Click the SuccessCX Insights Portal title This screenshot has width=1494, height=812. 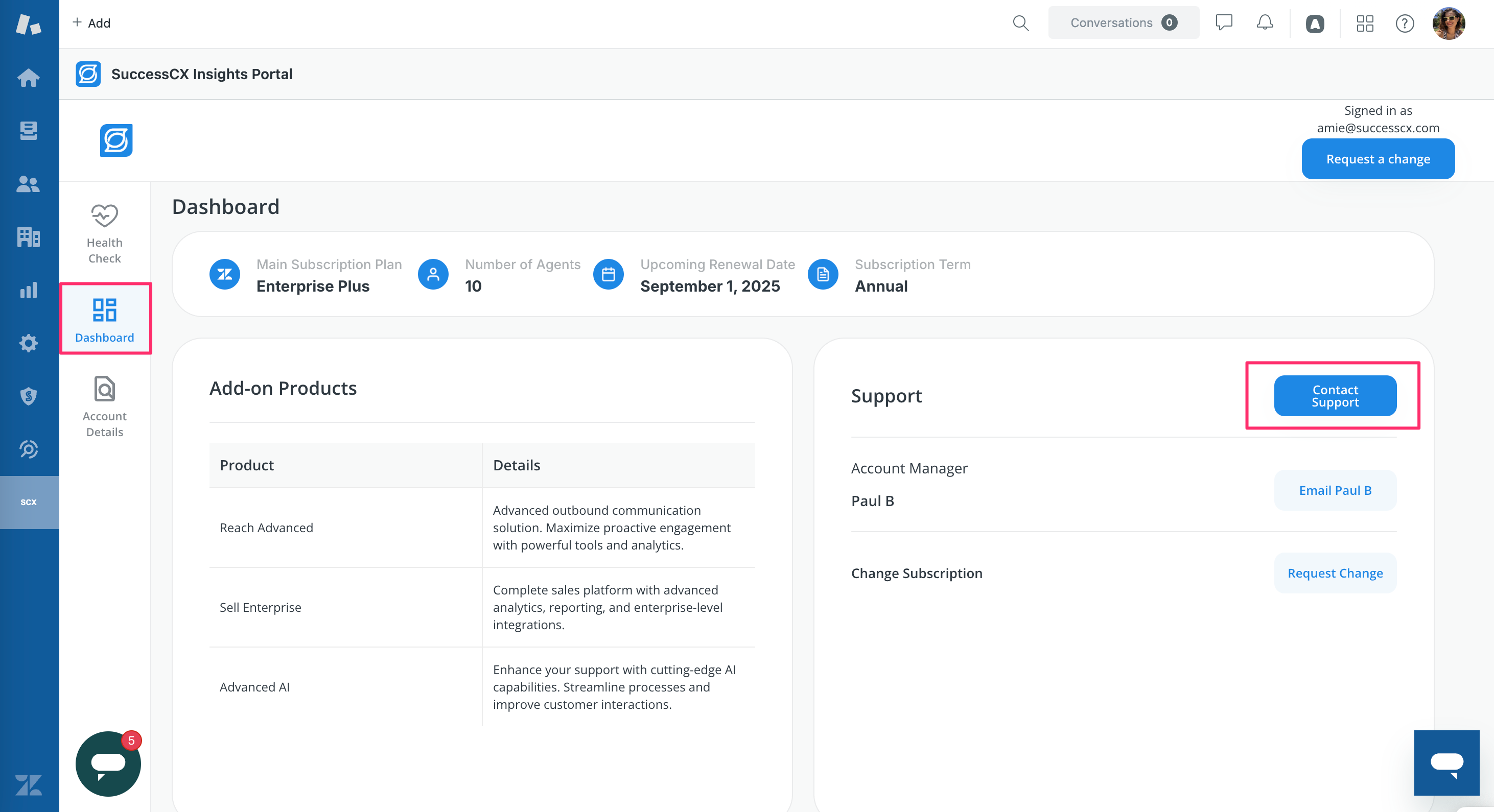point(202,74)
